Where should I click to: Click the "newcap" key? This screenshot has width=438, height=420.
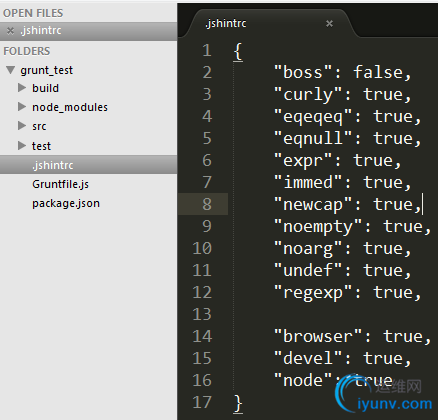point(313,204)
